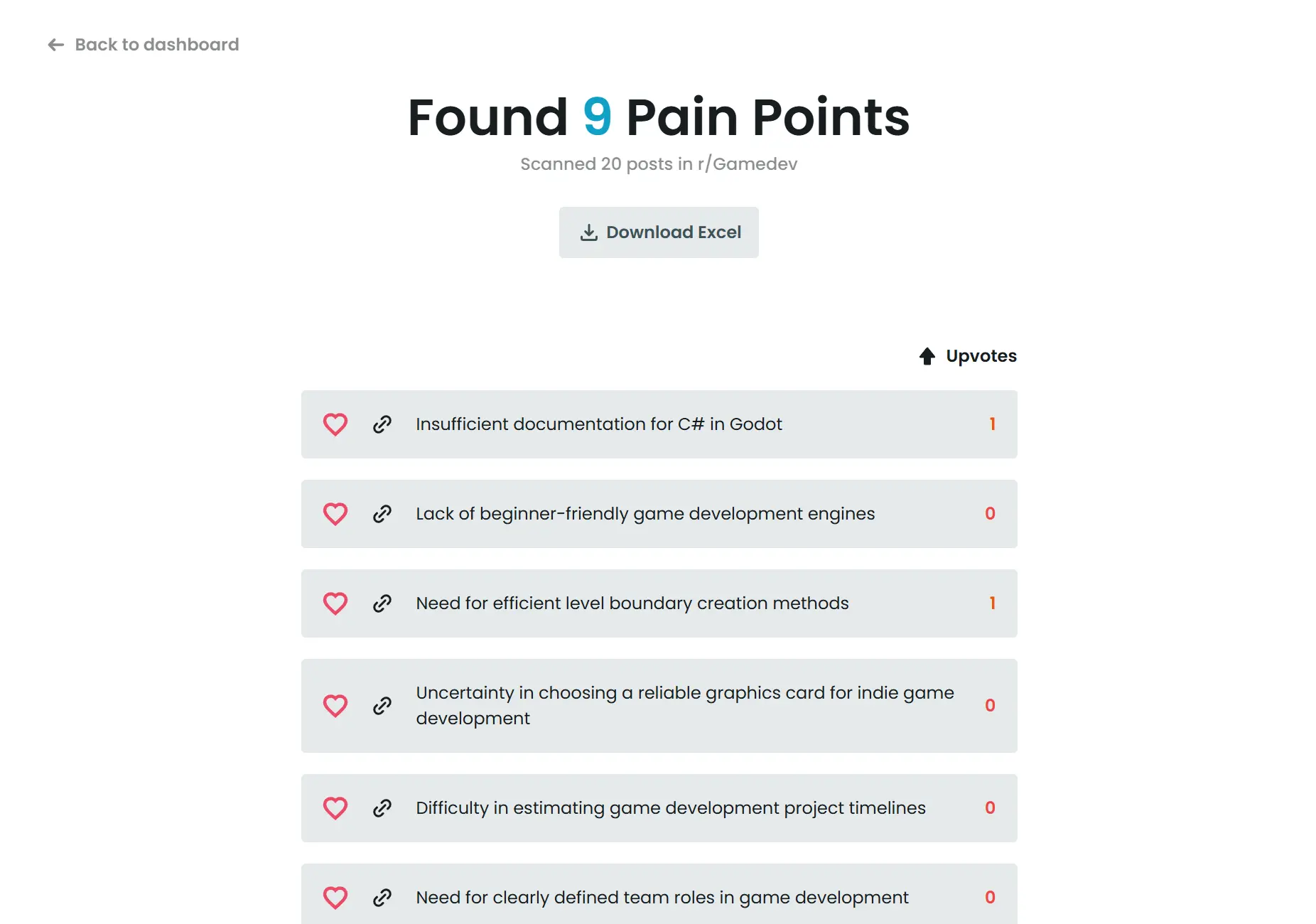Click the upvote arrow sort icon
Viewport: 1316px width, 924px height.
(927, 356)
